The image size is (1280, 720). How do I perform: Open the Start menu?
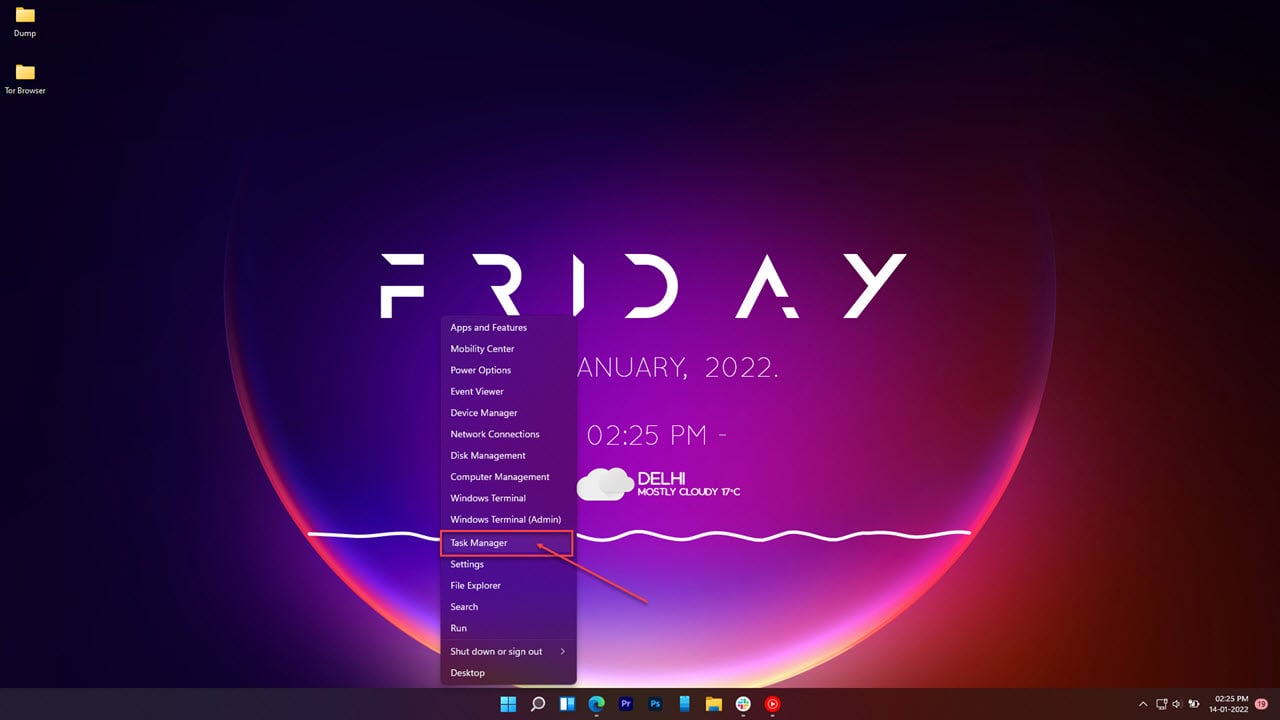[508, 704]
